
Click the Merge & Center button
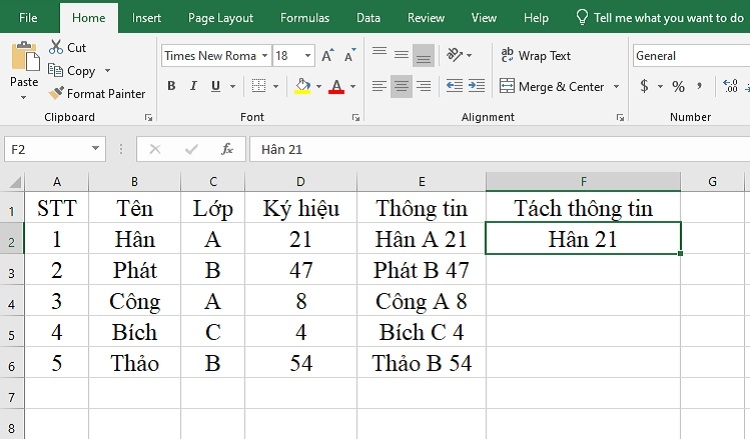(x=552, y=87)
